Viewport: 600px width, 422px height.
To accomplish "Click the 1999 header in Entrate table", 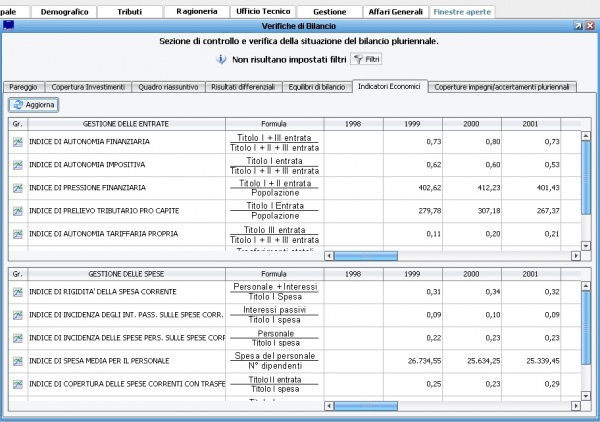I will click(412, 124).
